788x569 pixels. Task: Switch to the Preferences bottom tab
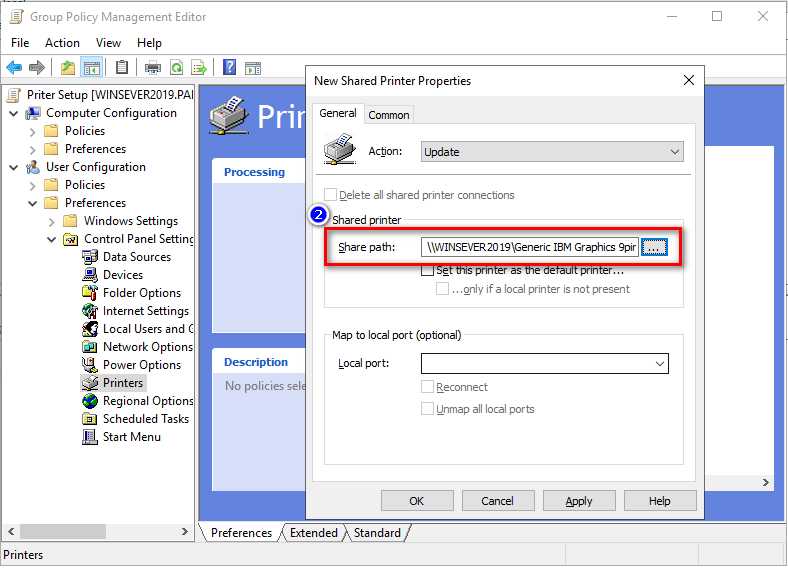241,533
